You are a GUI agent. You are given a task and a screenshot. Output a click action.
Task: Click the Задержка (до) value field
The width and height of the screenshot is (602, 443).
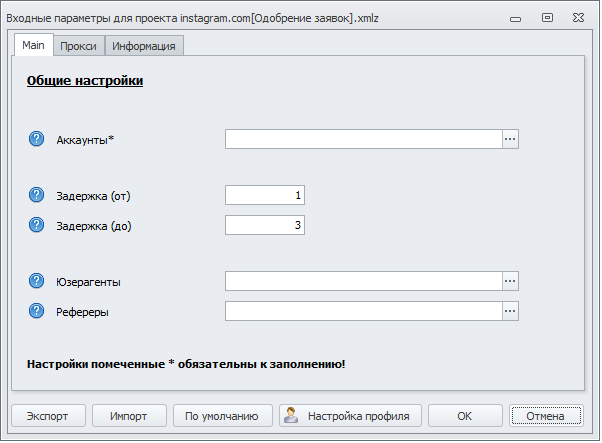[x=265, y=225]
